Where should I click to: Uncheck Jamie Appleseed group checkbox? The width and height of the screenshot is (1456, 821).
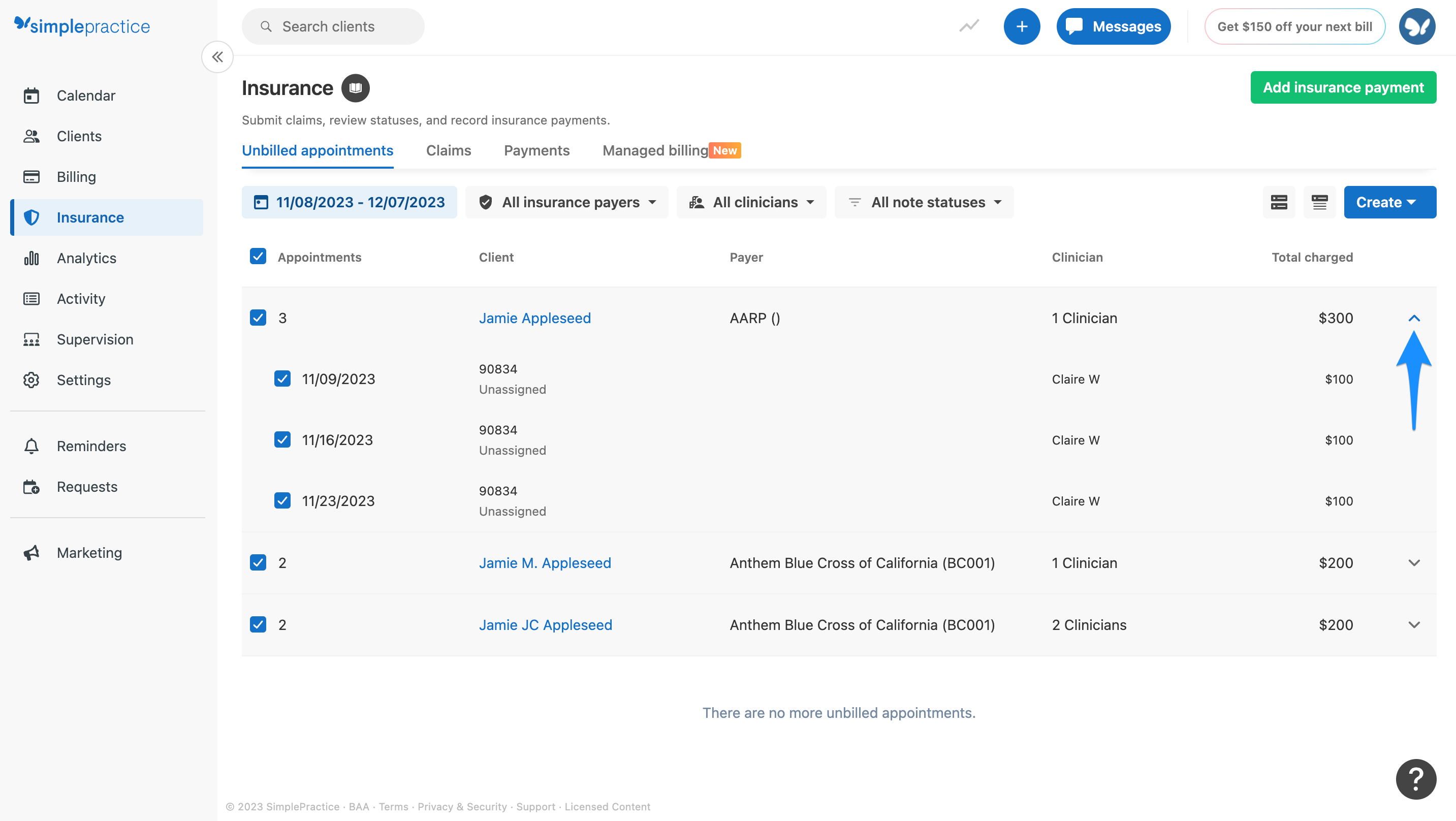point(258,318)
